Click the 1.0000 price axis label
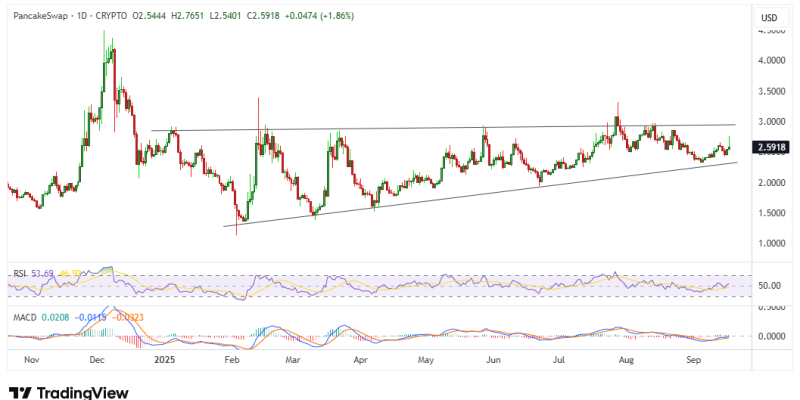Viewport: 800px width, 400px height. 771,243
